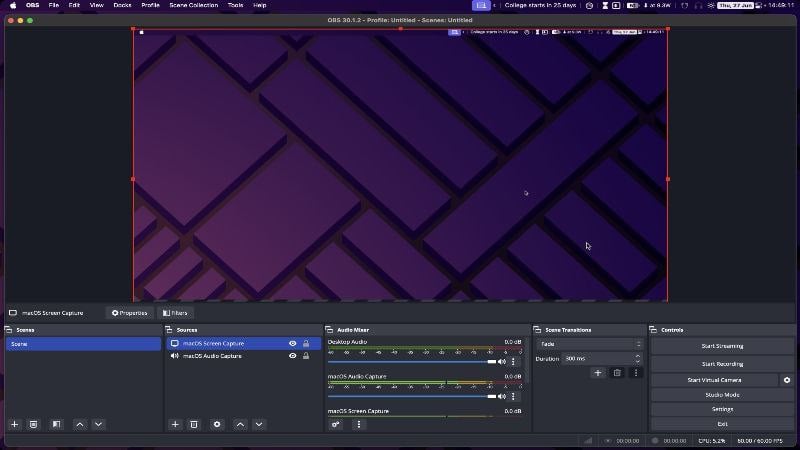Open the Scene Collection menu
800x450 pixels.
pos(194,5)
